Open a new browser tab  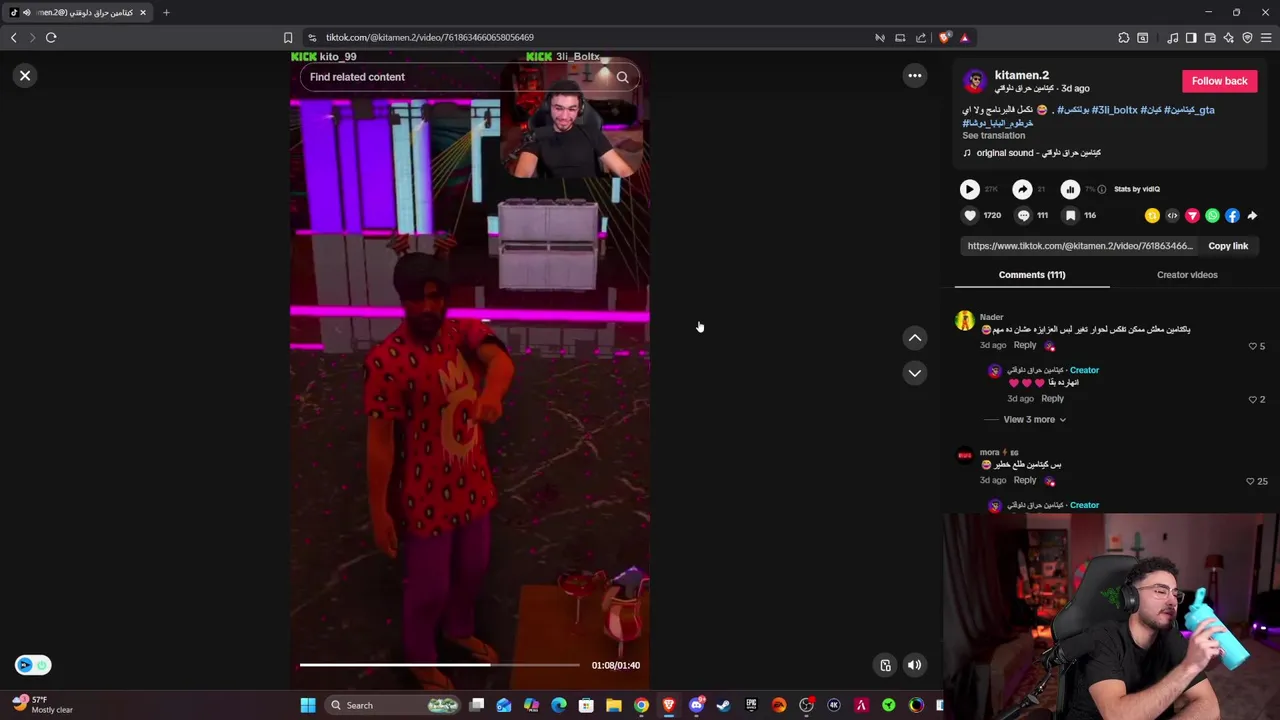pos(166,12)
